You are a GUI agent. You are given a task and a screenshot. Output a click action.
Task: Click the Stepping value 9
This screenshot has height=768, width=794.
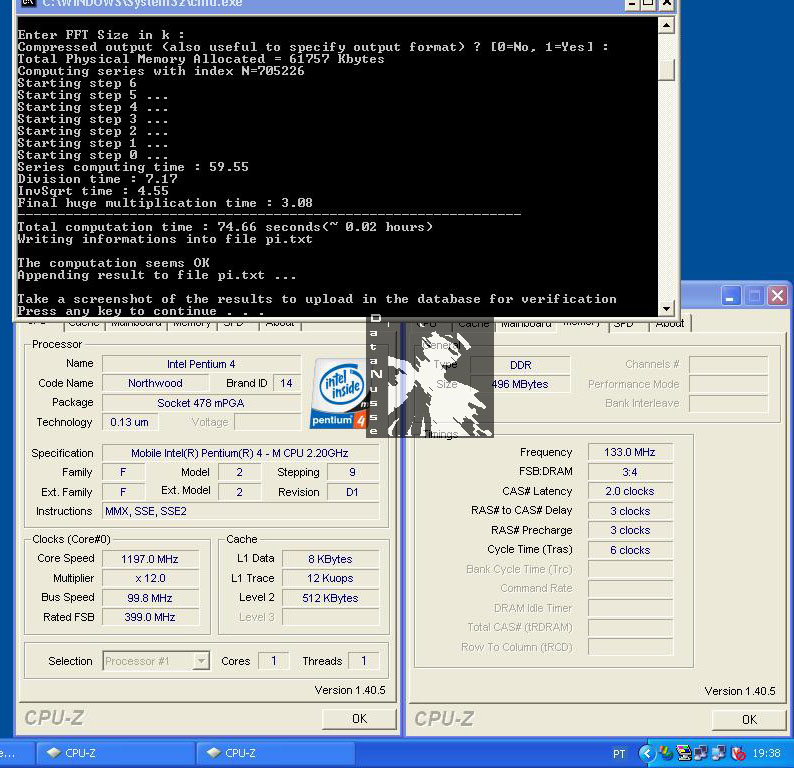[x=353, y=472]
